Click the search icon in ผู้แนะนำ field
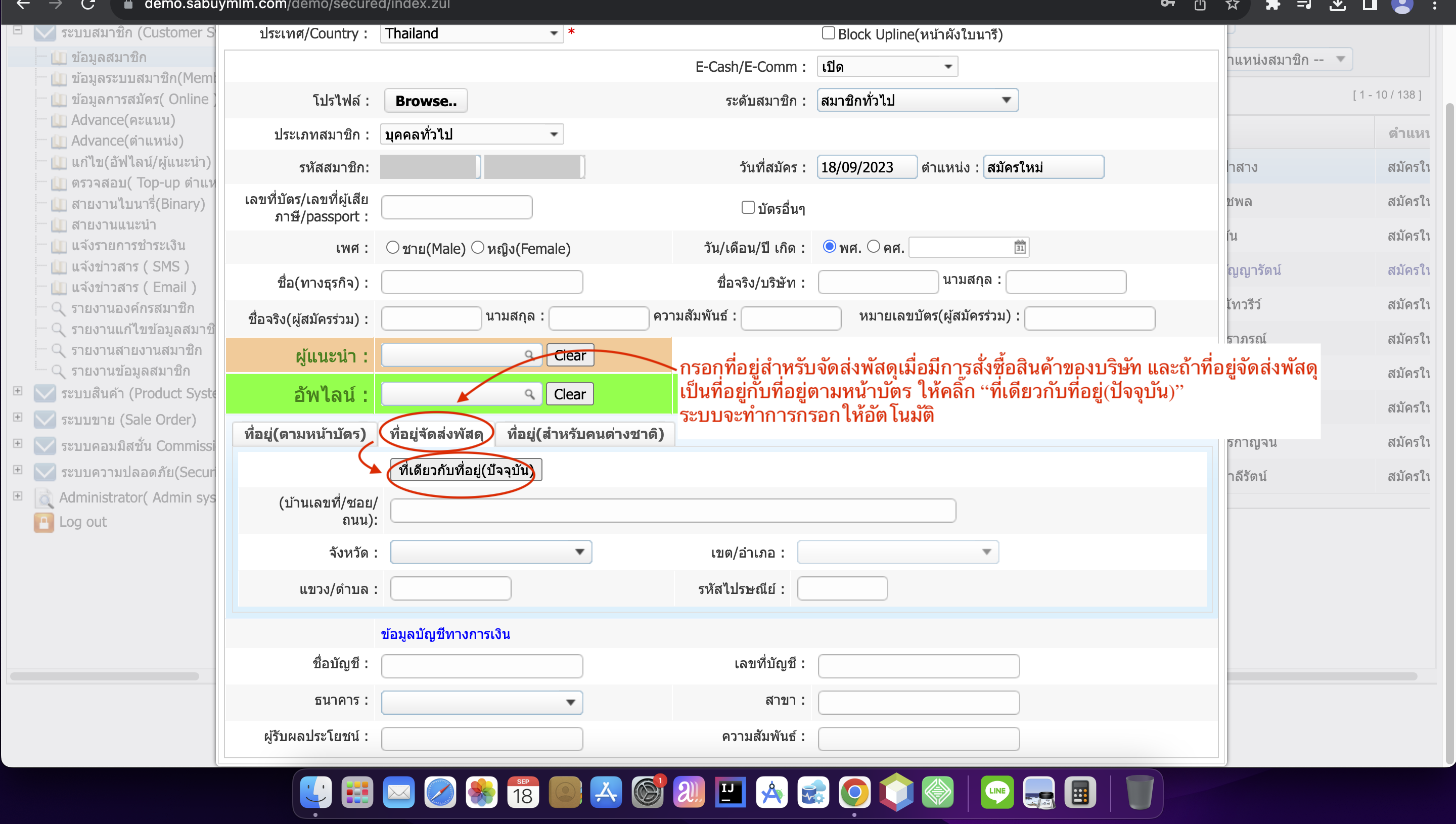 coord(528,355)
